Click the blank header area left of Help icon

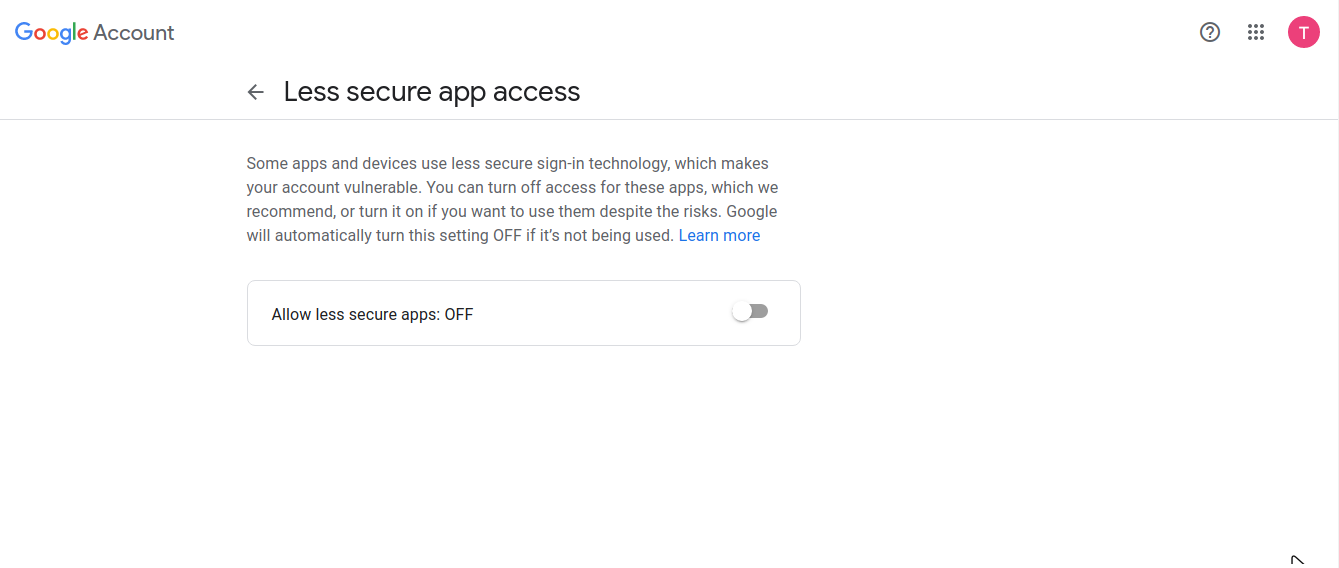pyautogui.click(x=700, y=32)
